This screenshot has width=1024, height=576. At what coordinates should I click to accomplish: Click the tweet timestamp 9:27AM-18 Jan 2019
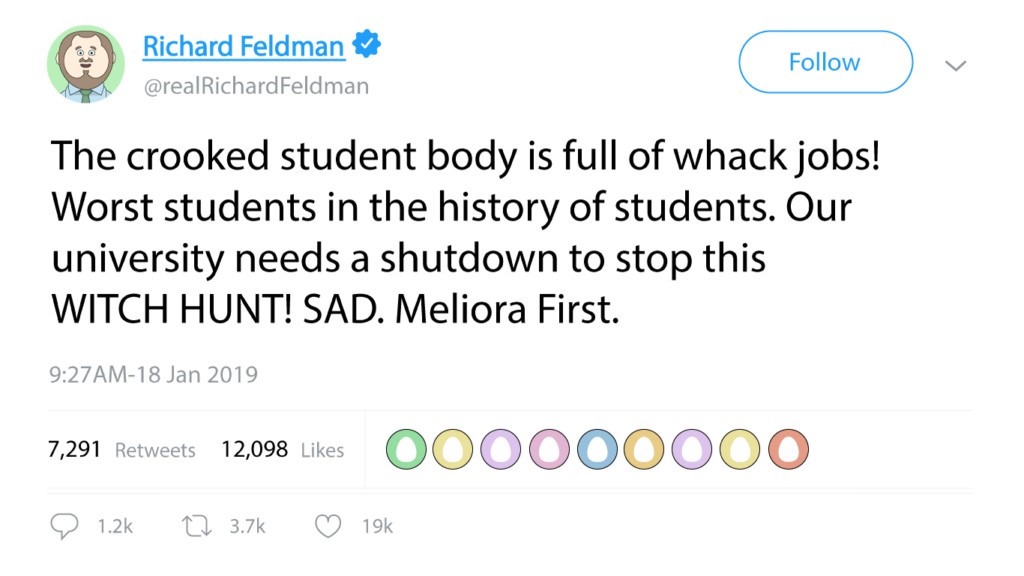click(154, 374)
